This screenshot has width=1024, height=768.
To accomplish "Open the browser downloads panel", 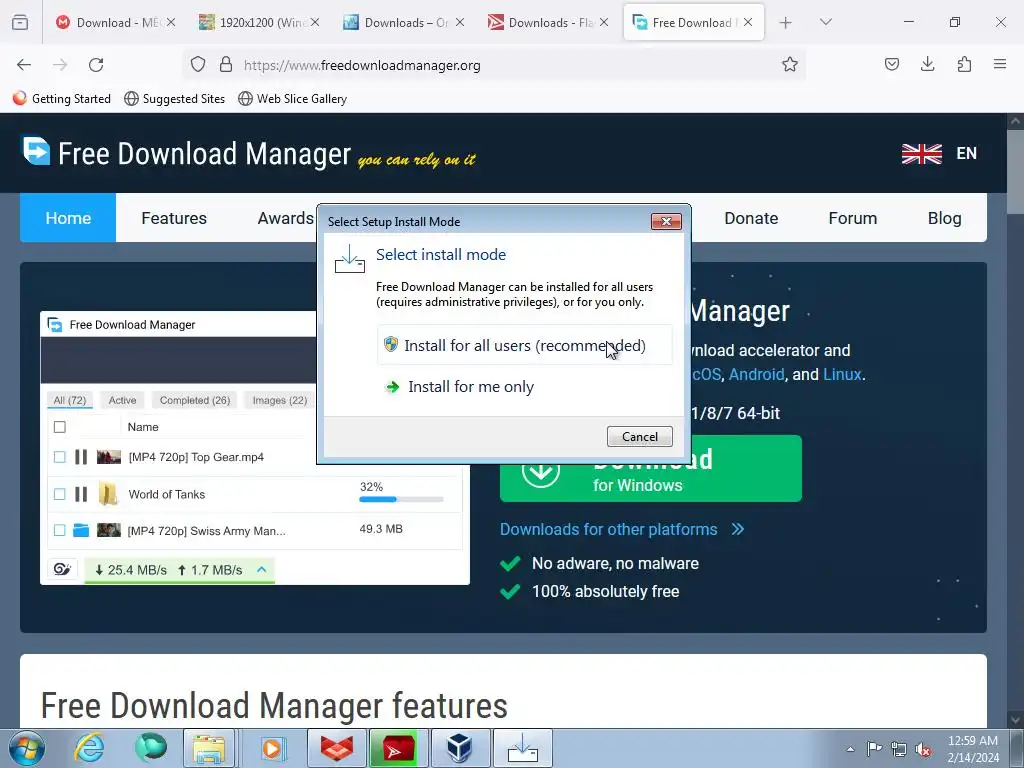I will click(x=927, y=64).
